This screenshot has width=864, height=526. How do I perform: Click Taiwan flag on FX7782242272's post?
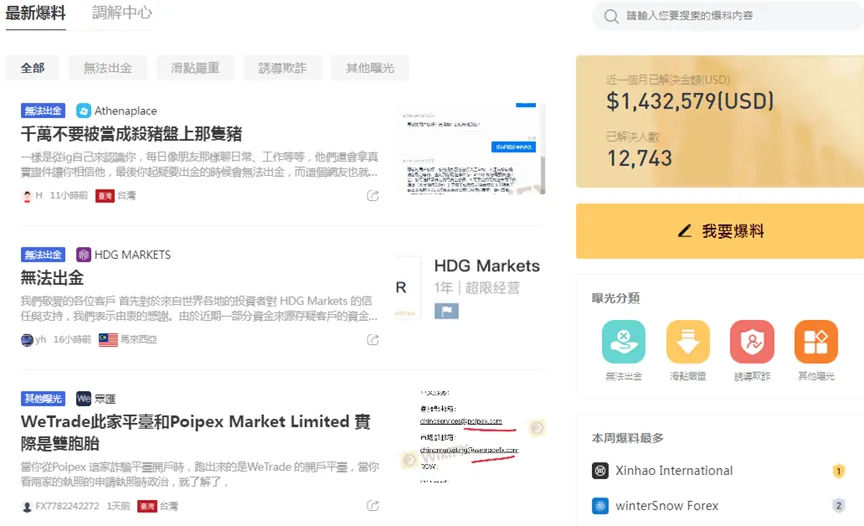[x=147, y=506]
